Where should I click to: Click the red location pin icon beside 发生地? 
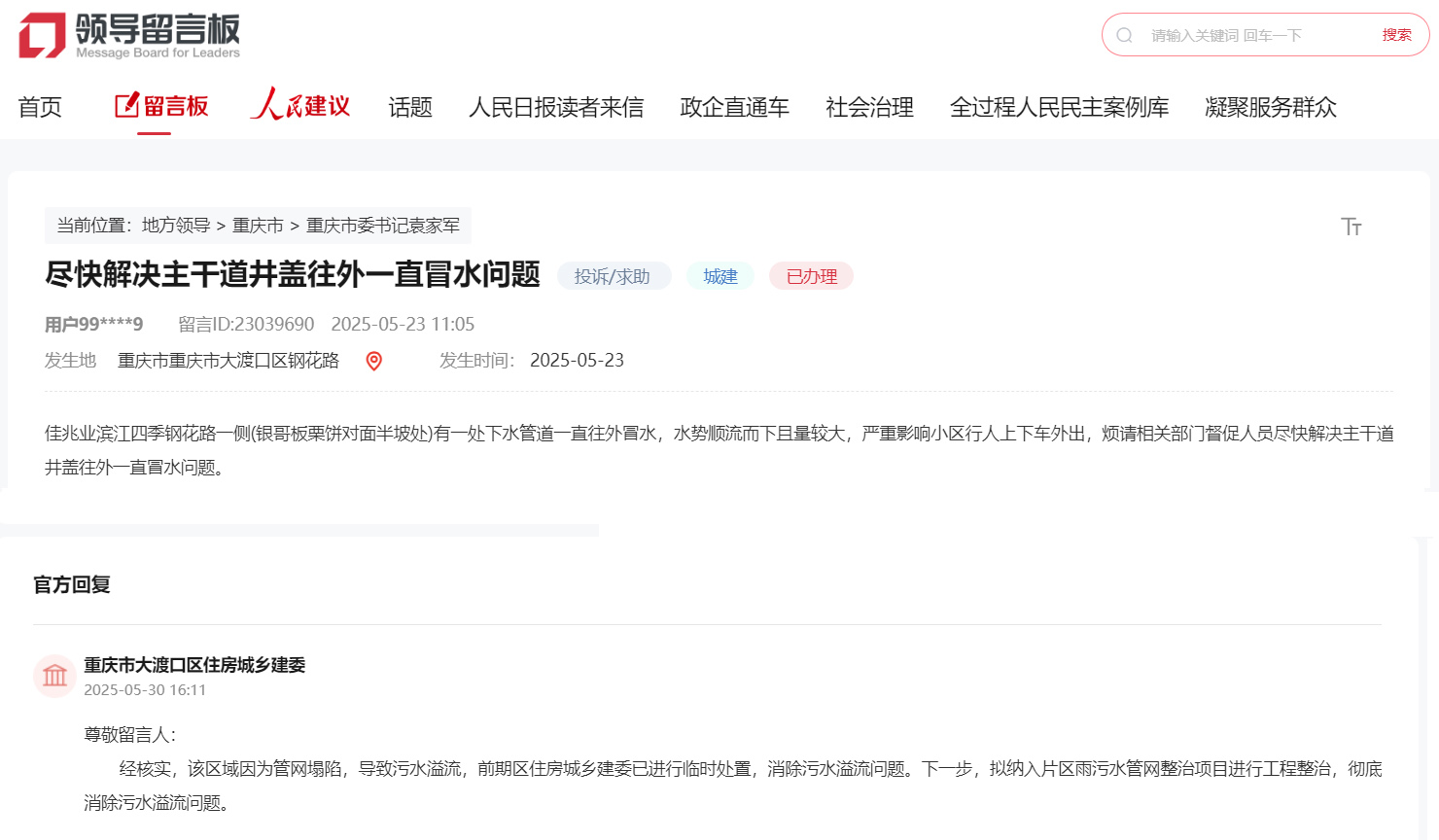tap(372, 360)
